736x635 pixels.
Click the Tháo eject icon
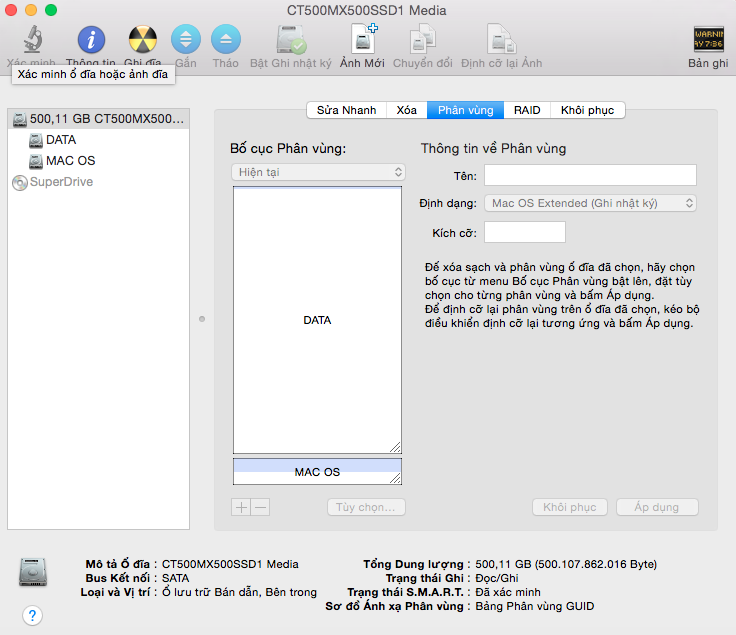(226, 39)
